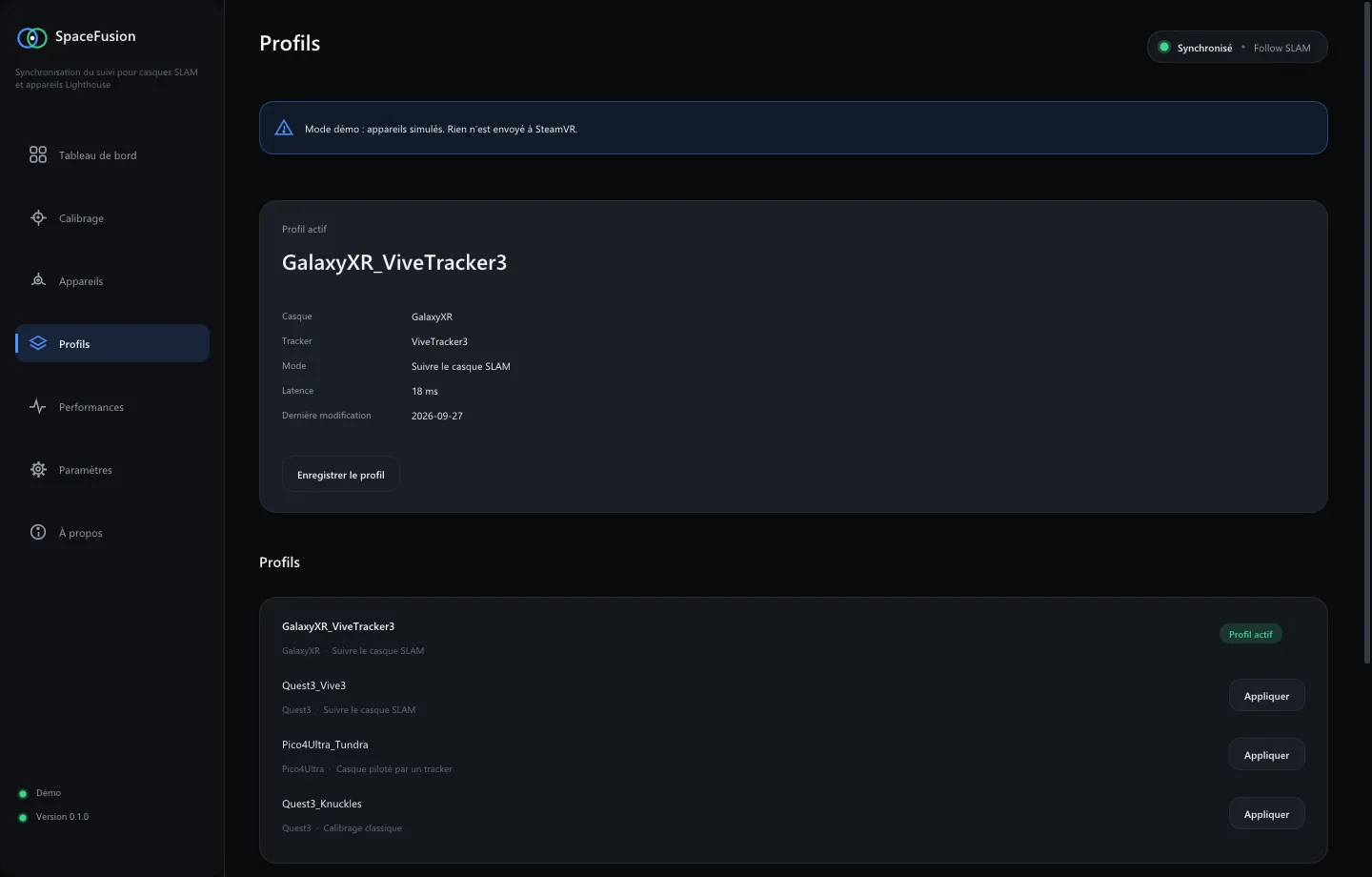Click the Performances pulse icon
Screen dimensions: 1372x877
(x=38, y=406)
